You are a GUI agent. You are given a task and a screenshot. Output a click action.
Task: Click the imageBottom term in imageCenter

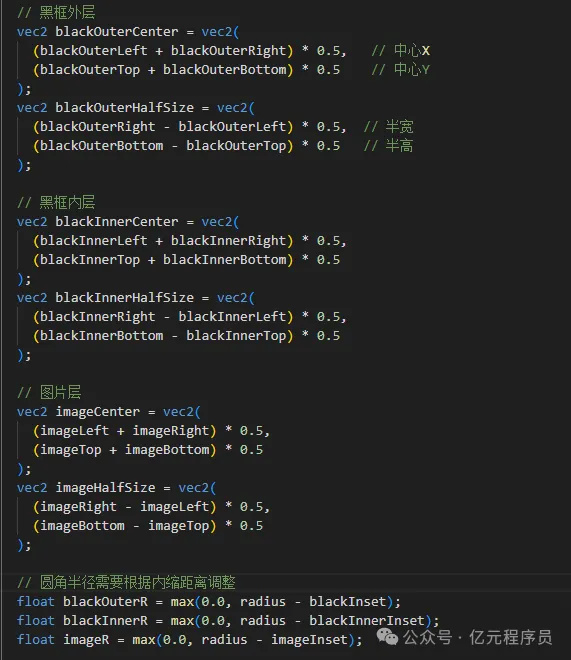tap(167, 450)
